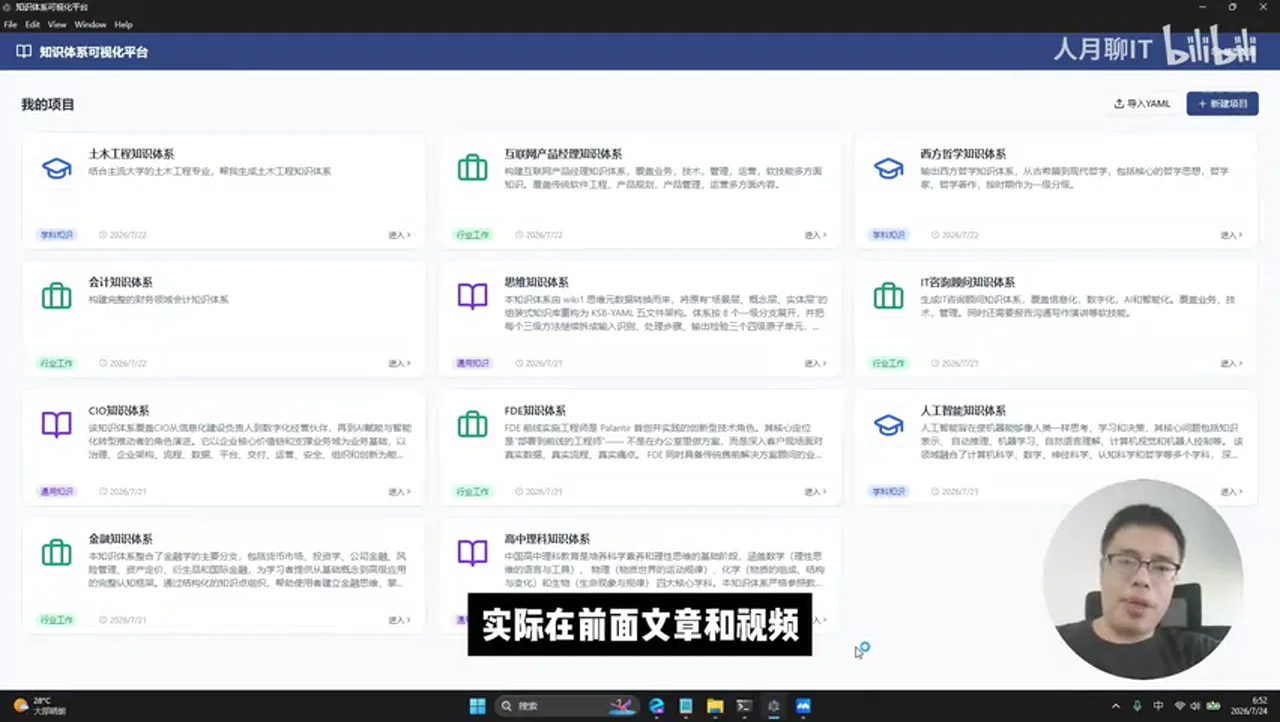
Task: Enter the 互联网产品经理知识体系 project via 进入
Action: tap(815, 235)
